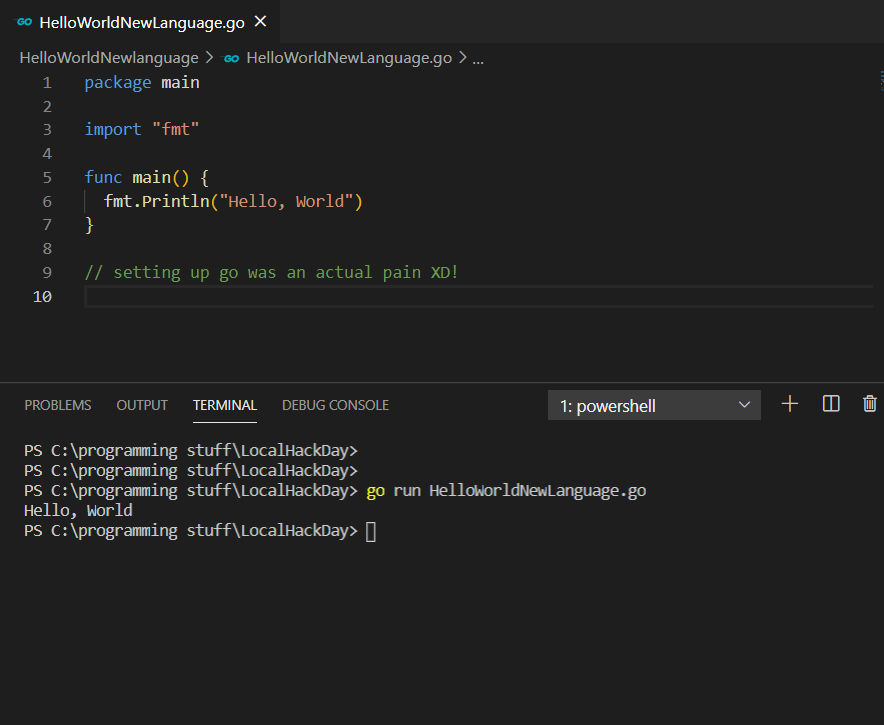884x725 pixels.
Task: Switch to the PROBLEMS tab
Action: click(57, 405)
